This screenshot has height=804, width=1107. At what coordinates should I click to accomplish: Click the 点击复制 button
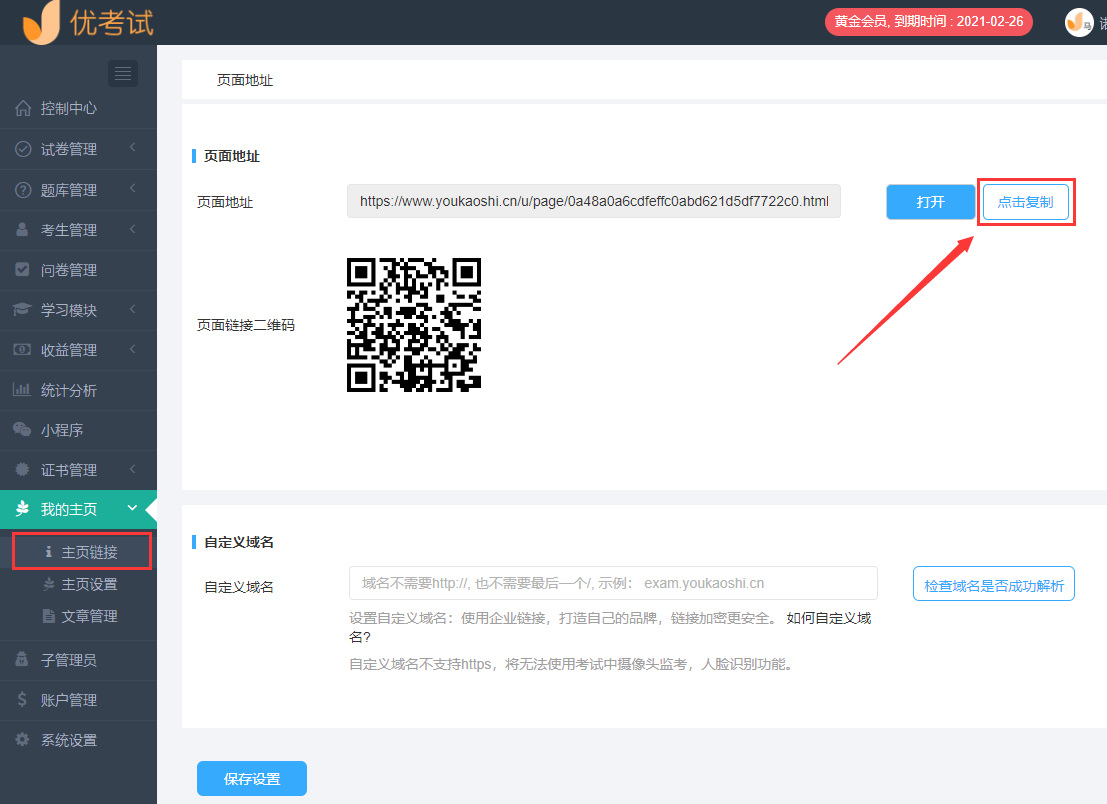(1025, 202)
